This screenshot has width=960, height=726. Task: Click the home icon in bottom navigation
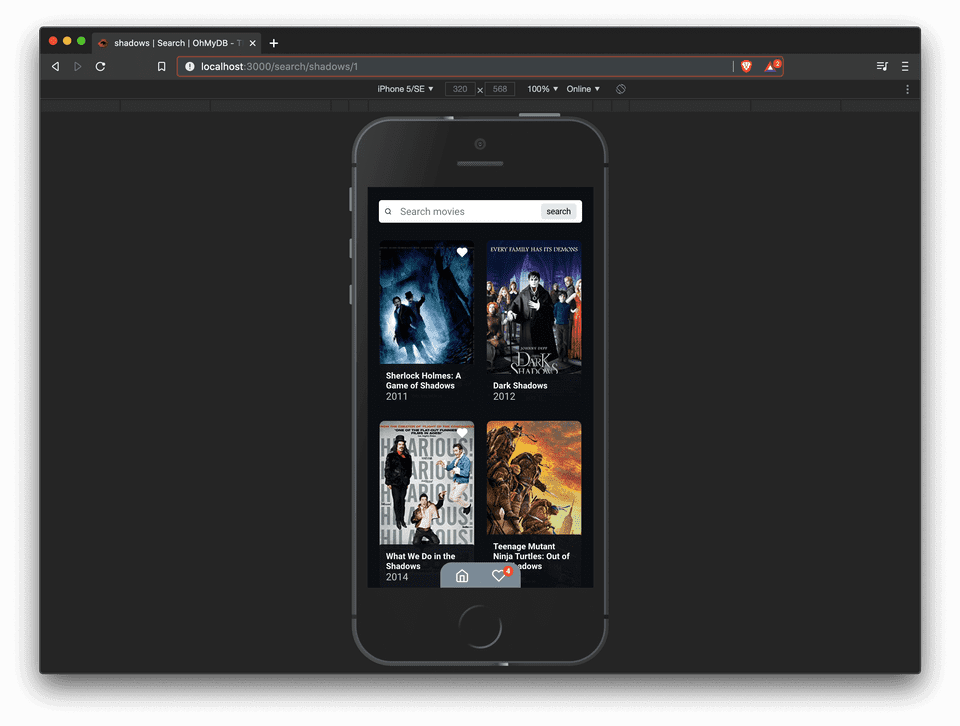462,576
